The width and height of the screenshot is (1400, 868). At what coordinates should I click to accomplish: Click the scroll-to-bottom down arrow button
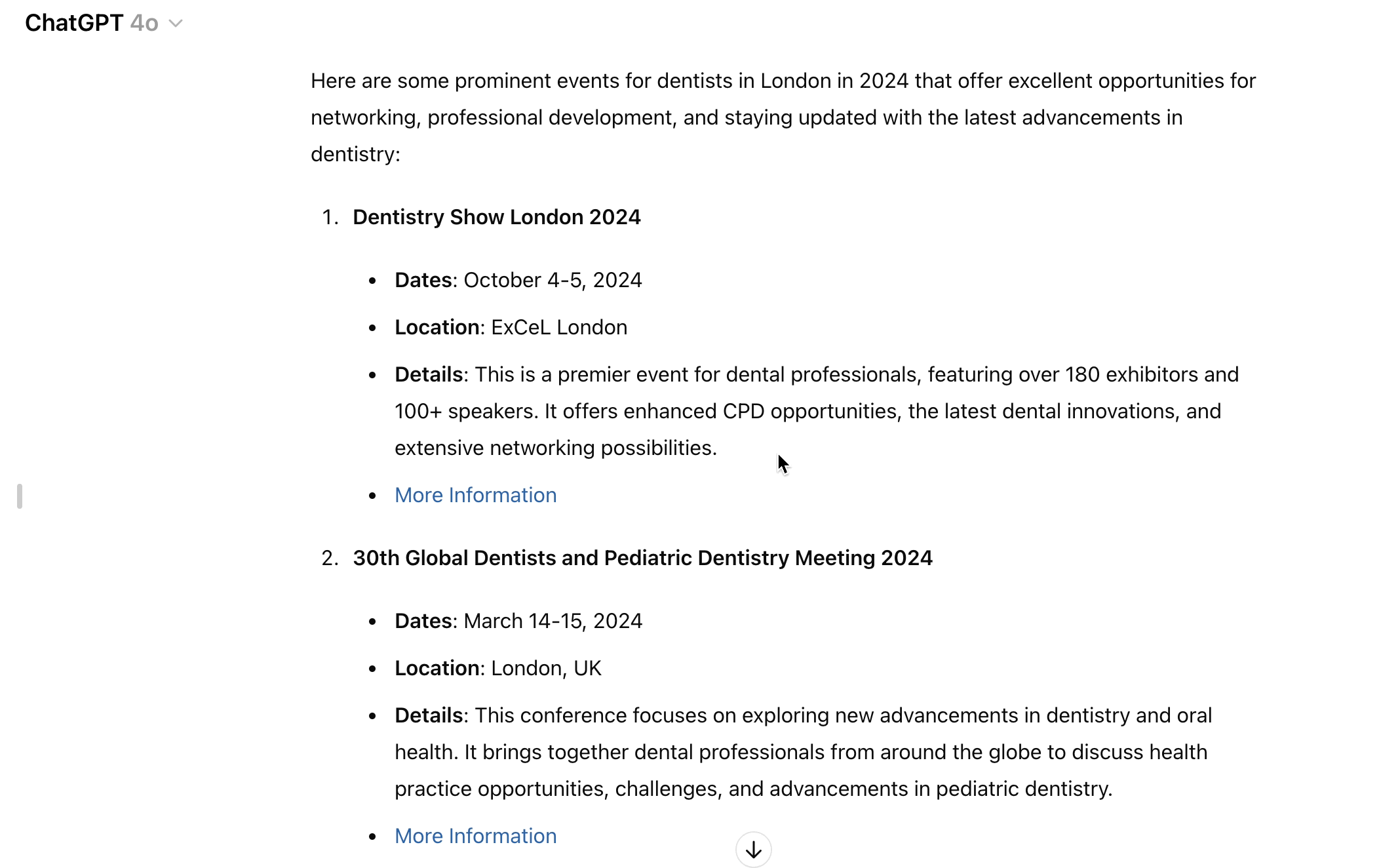click(x=753, y=850)
